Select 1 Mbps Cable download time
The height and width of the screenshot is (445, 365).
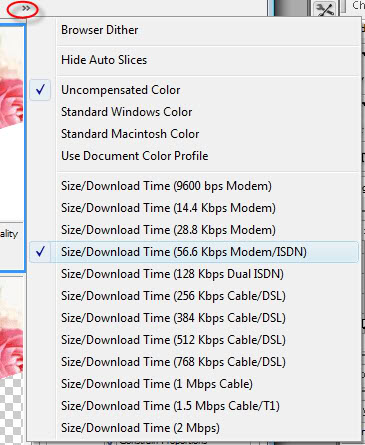pos(194,384)
